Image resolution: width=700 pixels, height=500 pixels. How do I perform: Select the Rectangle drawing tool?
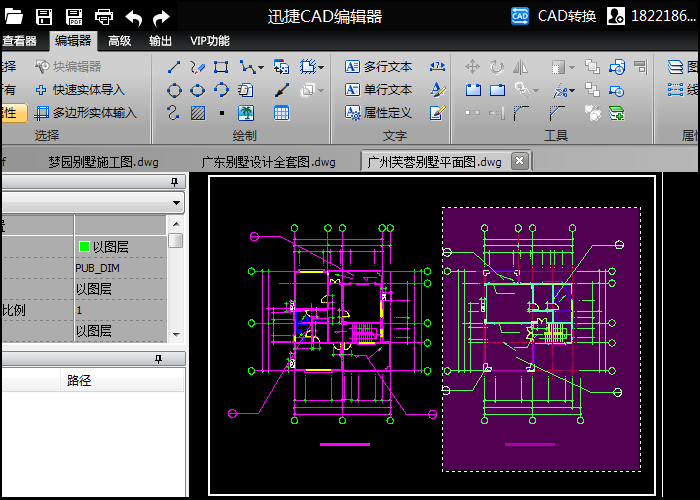tap(221, 67)
